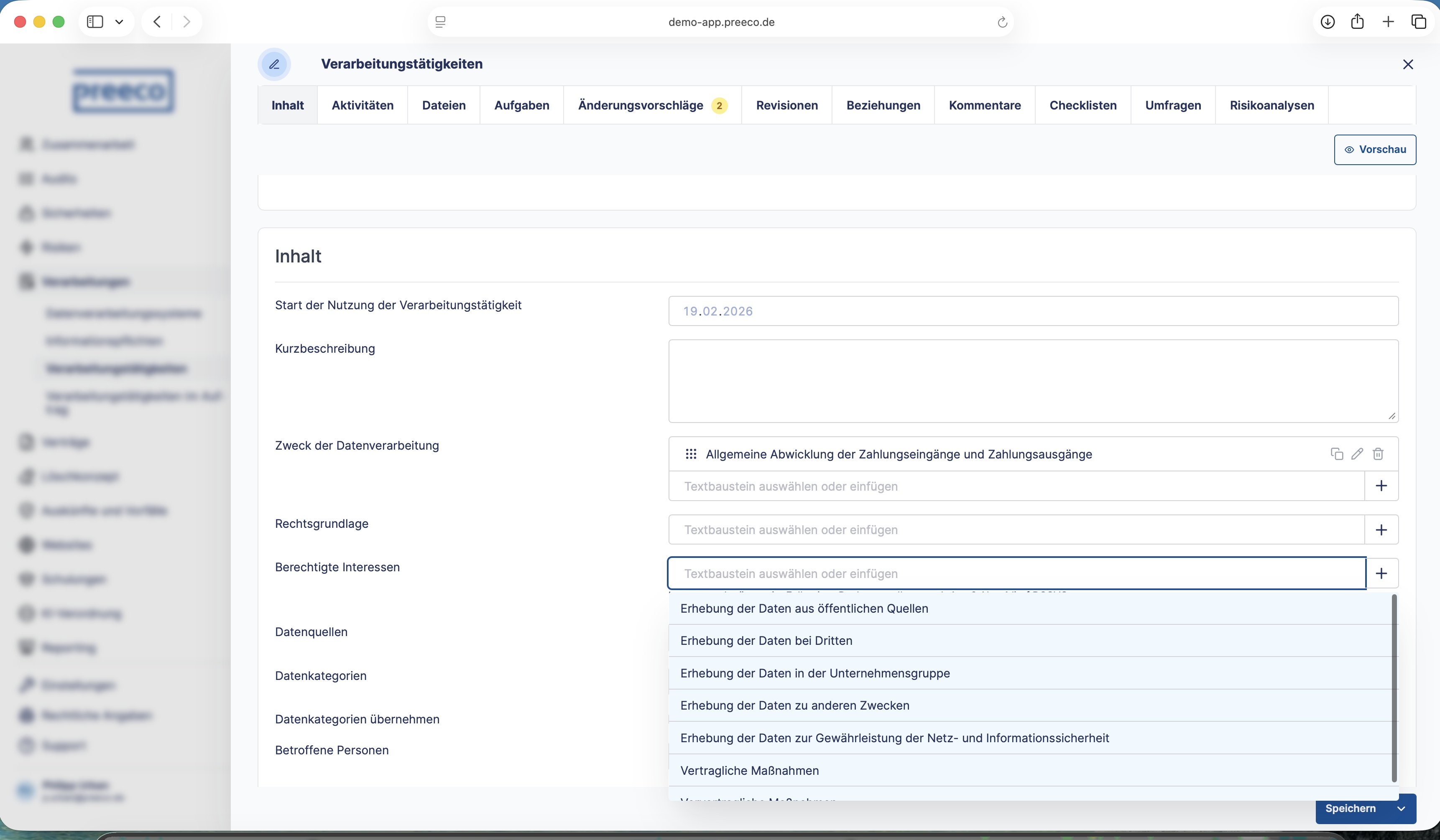Delete the Zahlungseingänge entry with trash icon

(1378, 454)
